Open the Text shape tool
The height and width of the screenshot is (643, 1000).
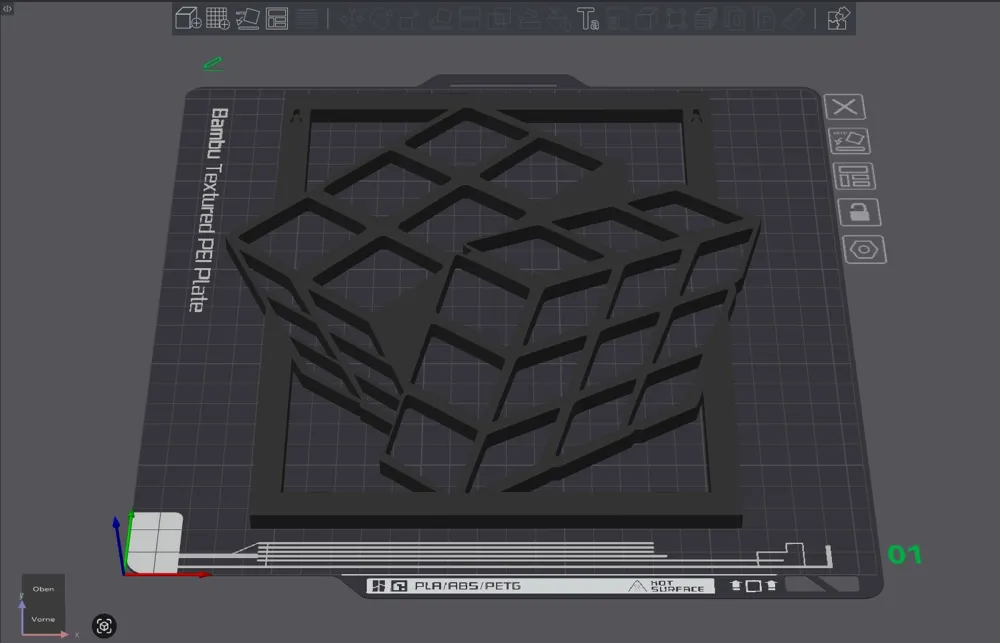coord(587,18)
